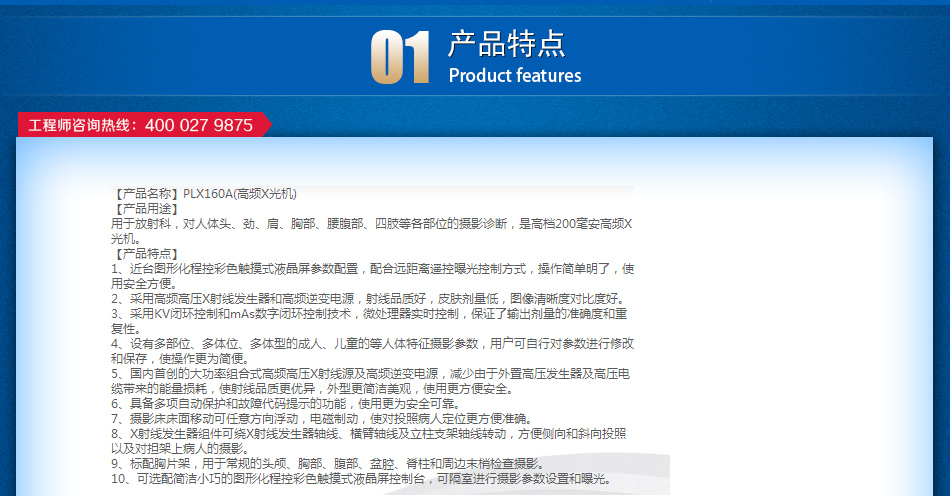Select feature 9 about the standard chest stand
The width and height of the screenshot is (950, 496).
click(328, 464)
